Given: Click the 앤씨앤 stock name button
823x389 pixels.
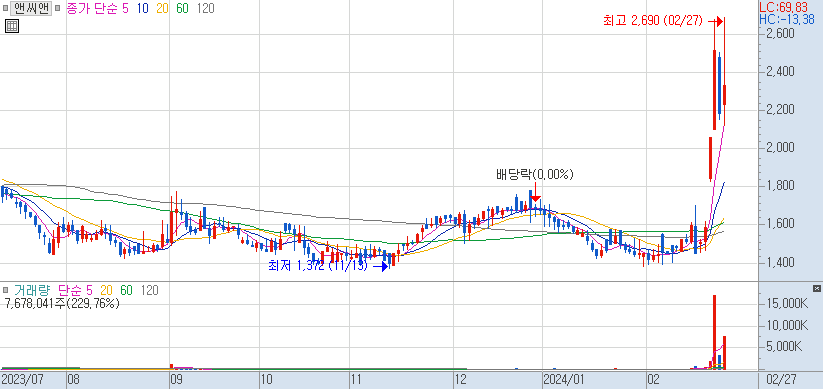Looking at the screenshot, I should click(31, 8).
